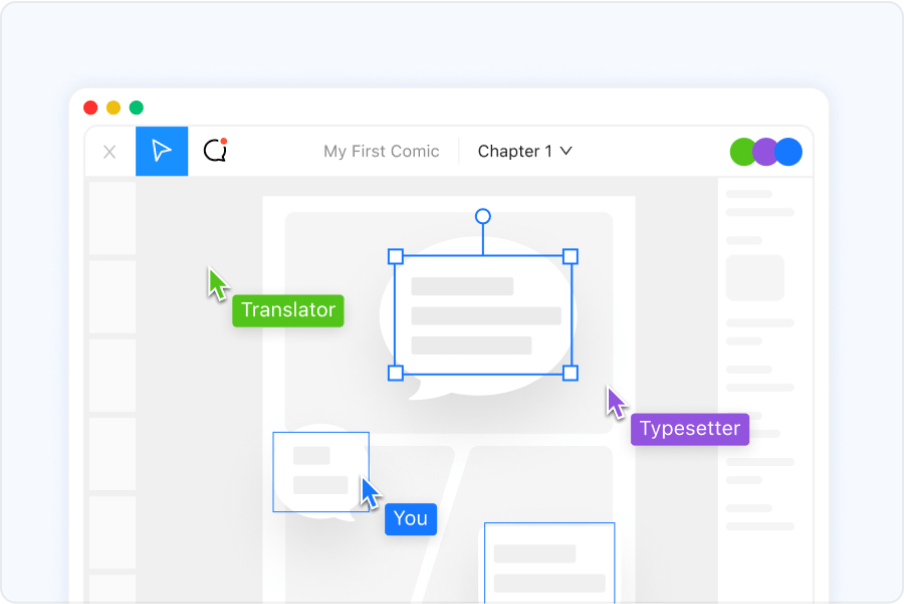Select the small speech bubble on the left
The image size is (904, 604).
pyautogui.click(x=320, y=471)
